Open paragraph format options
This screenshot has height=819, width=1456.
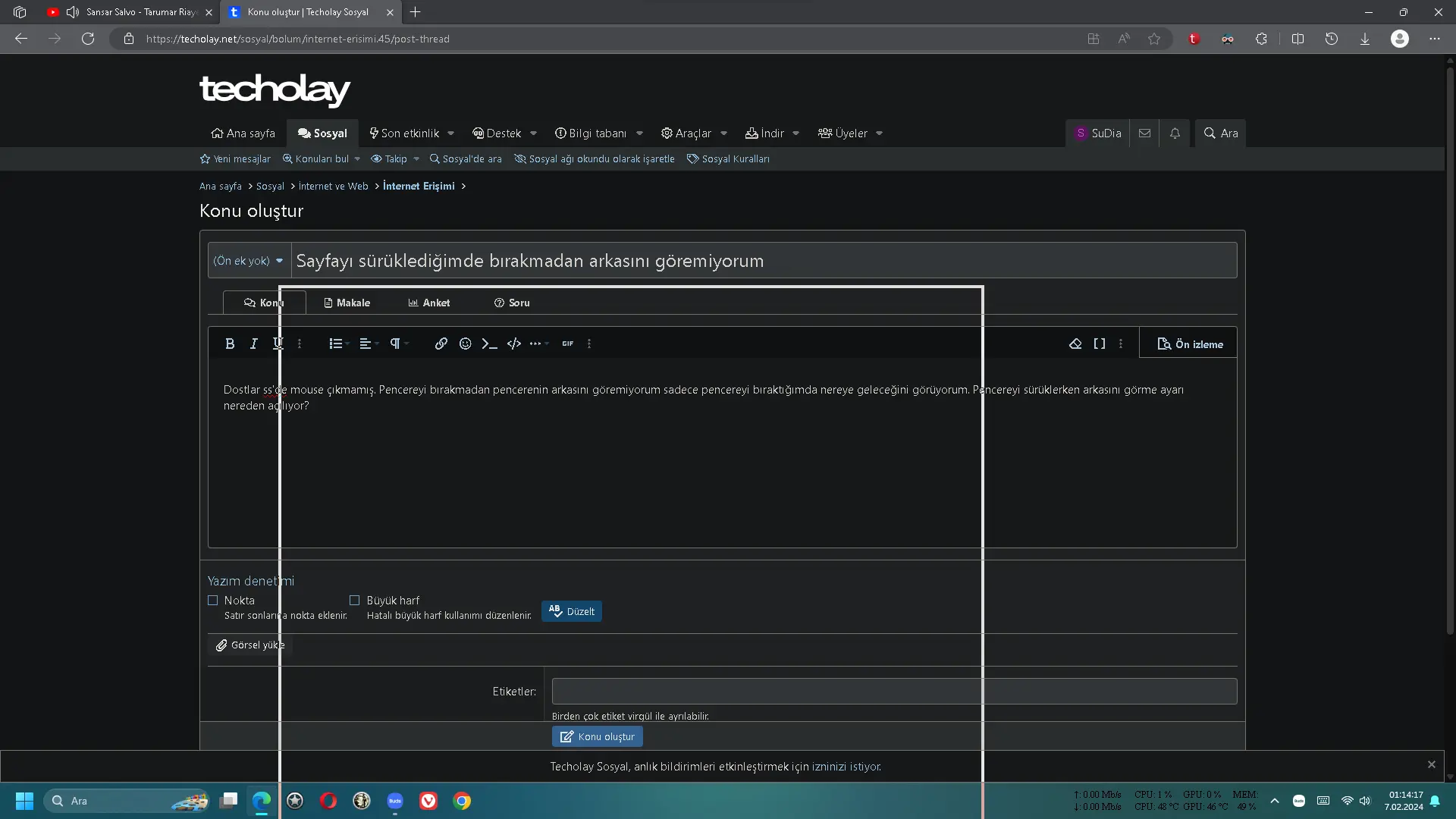click(x=399, y=344)
